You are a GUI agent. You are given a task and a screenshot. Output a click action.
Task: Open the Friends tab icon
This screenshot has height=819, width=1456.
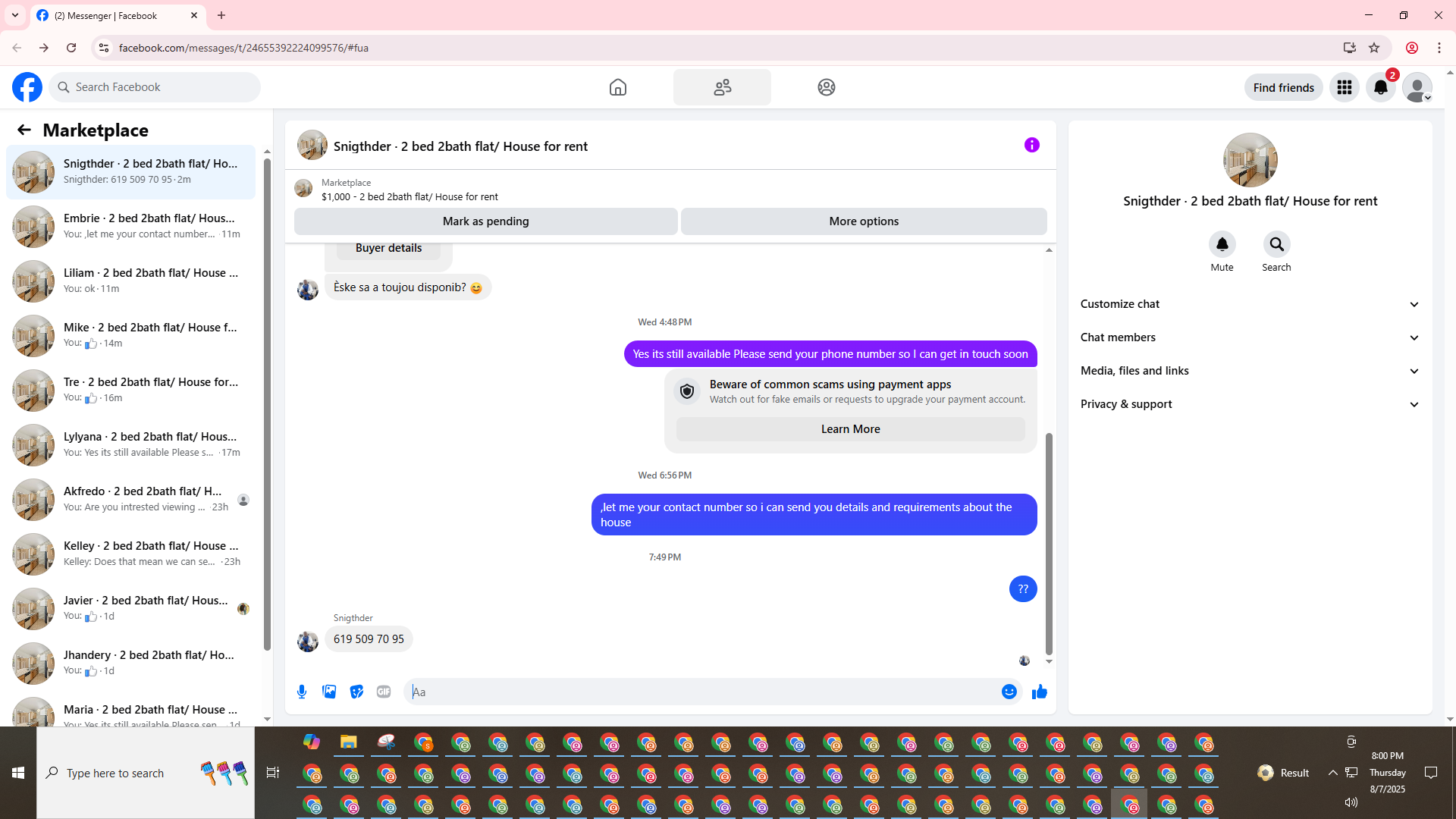click(x=722, y=87)
